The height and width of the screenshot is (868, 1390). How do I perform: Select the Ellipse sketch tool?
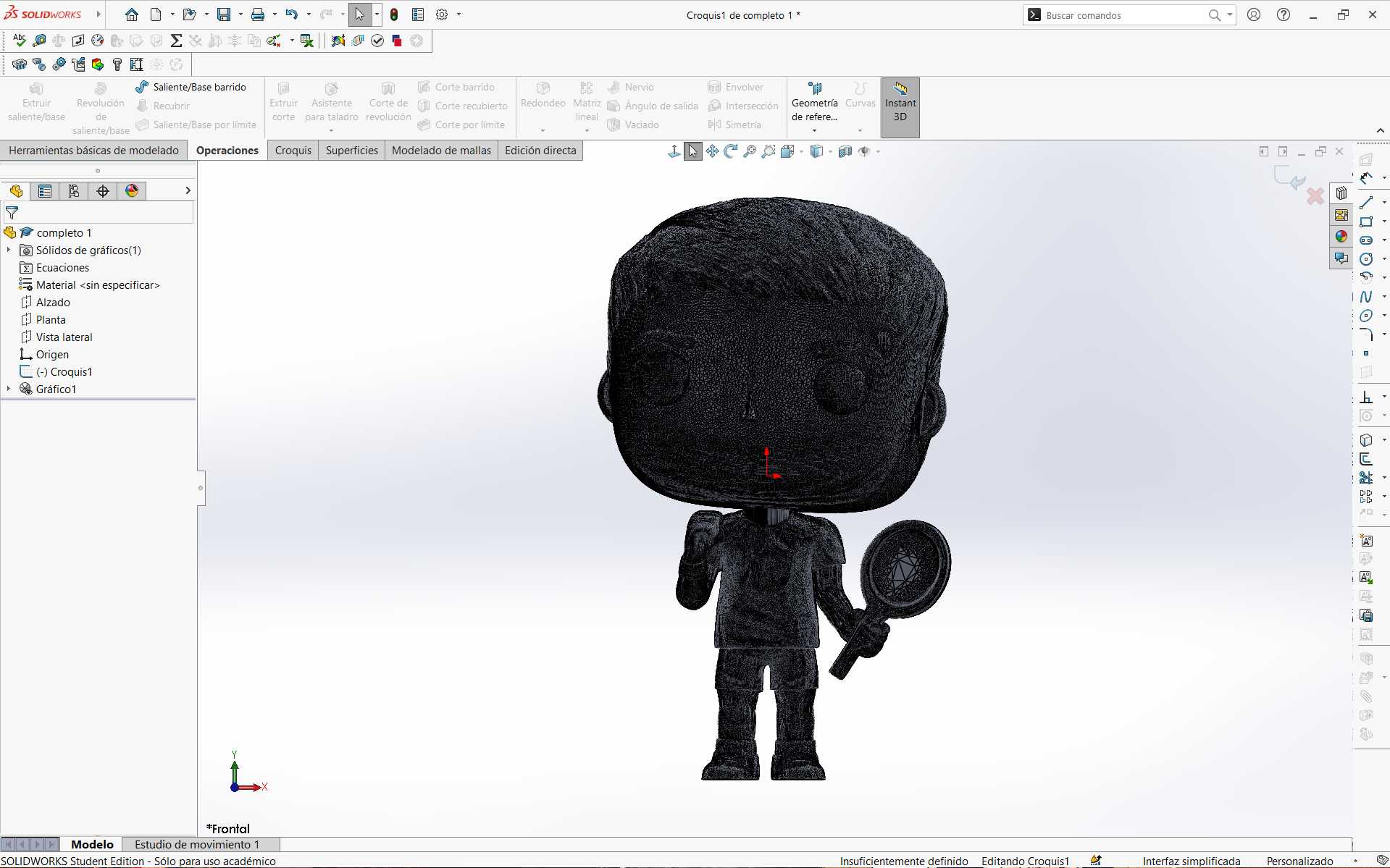(x=1366, y=315)
